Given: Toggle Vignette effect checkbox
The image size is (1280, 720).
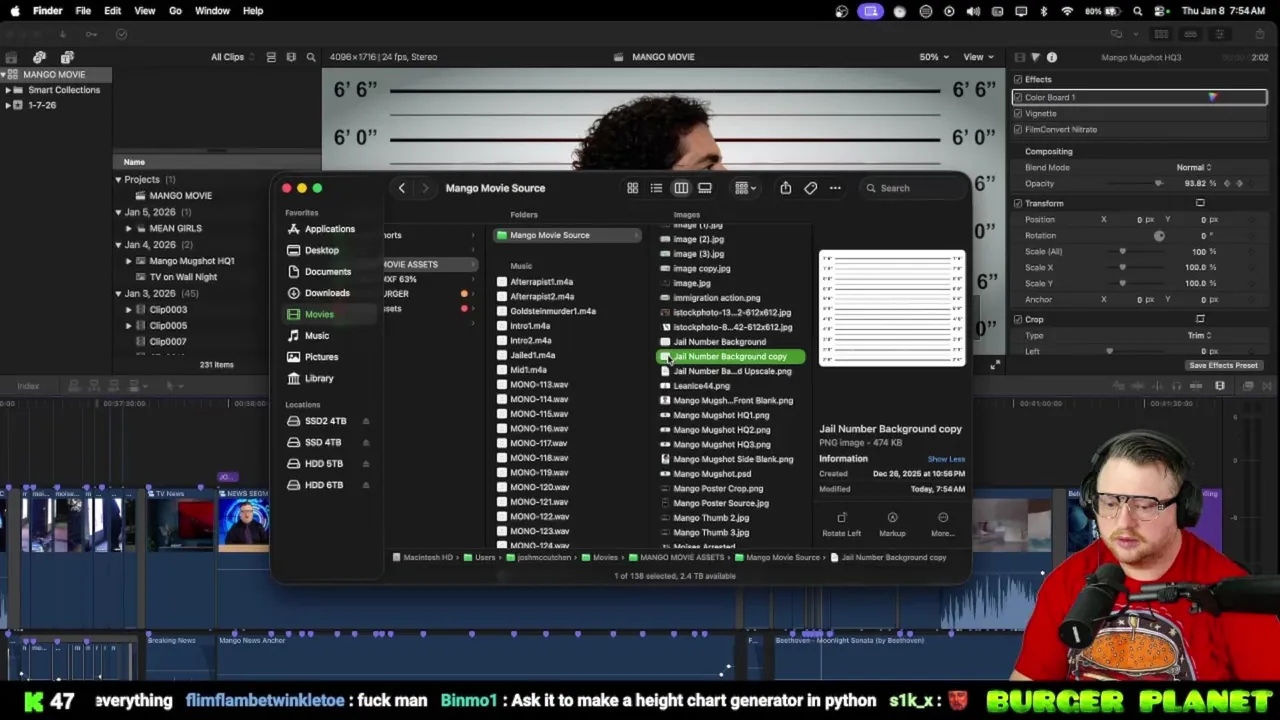Looking at the screenshot, I should (x=1018, y=113).
